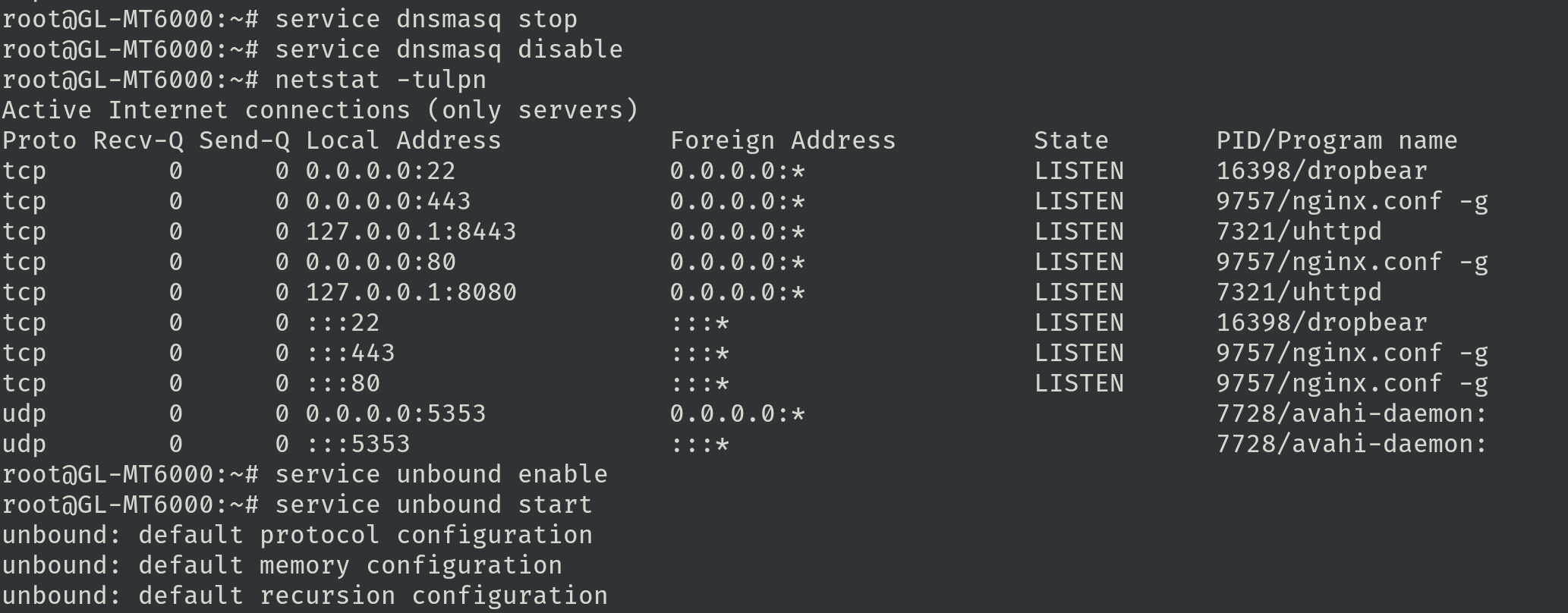Click the 'Active Internet connections' line
This screenshot has width=1568, height=613.
320,110
